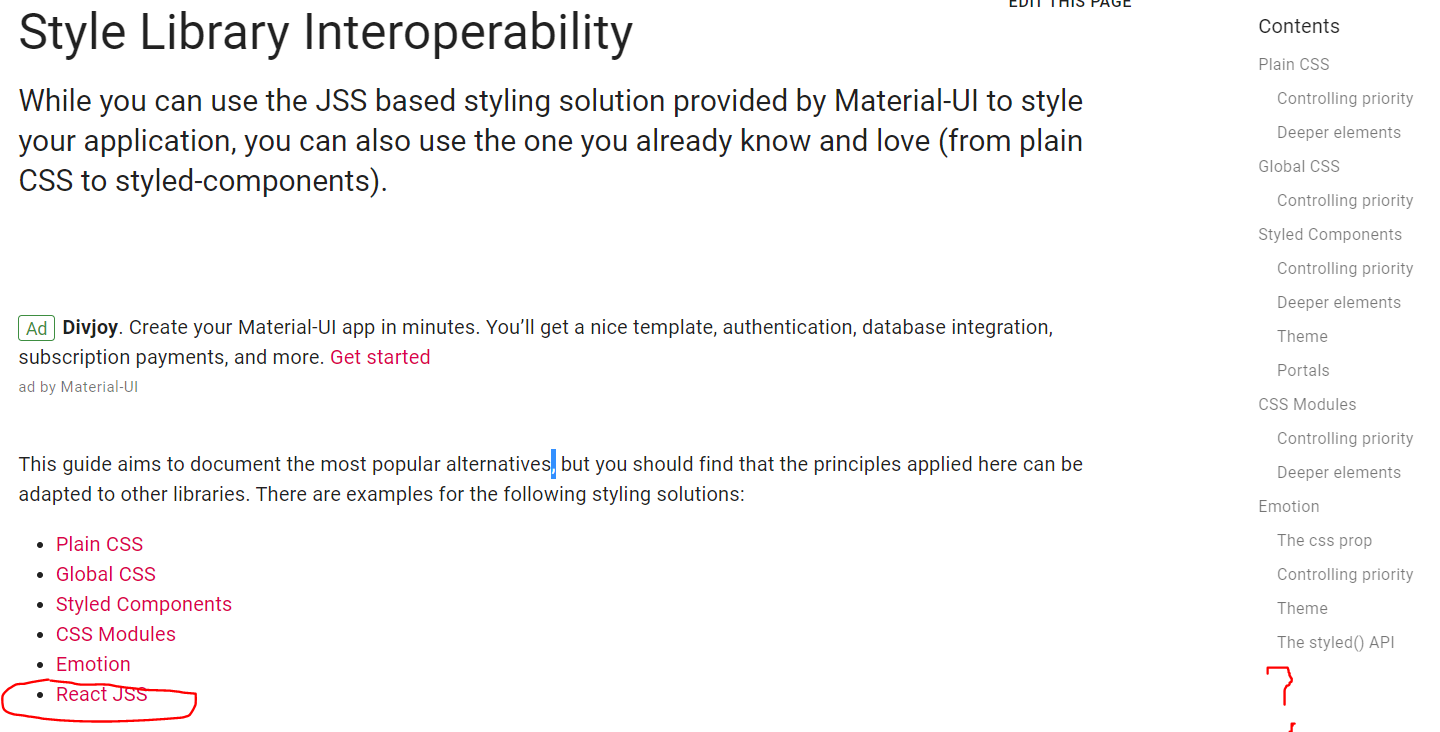Click the ad by Material-UI label

click(x=78, y=386)
